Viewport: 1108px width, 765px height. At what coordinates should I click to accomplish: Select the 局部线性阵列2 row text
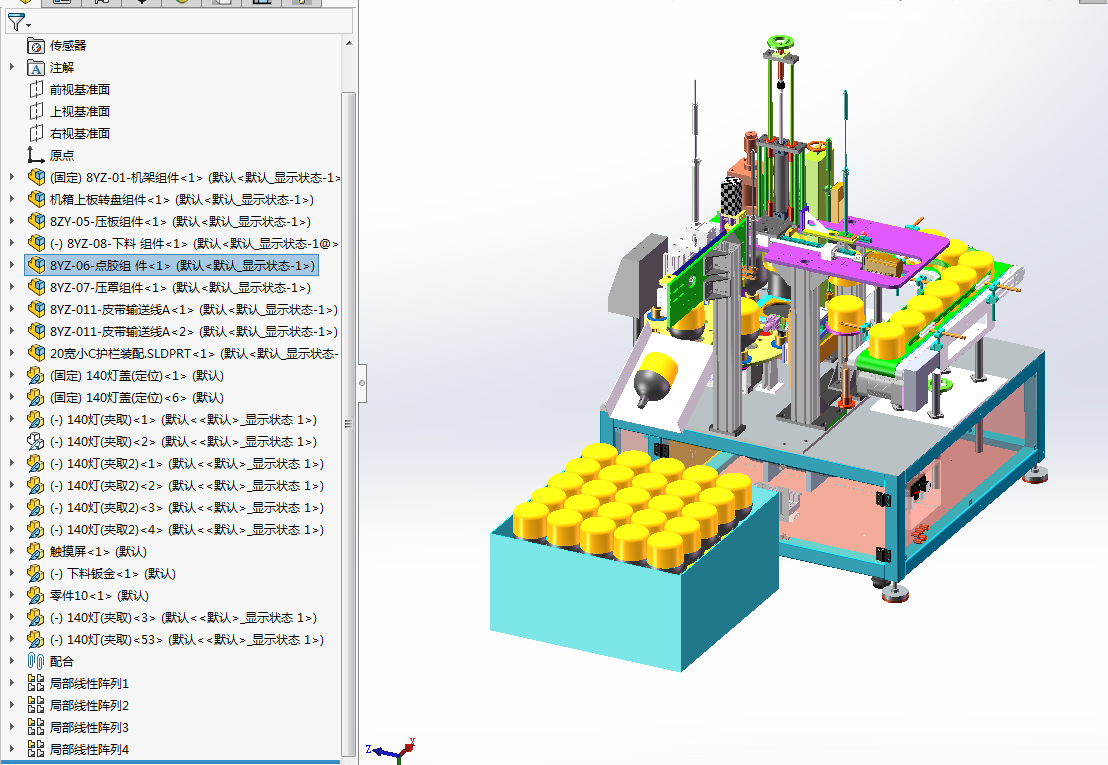(x=89, y=705)
